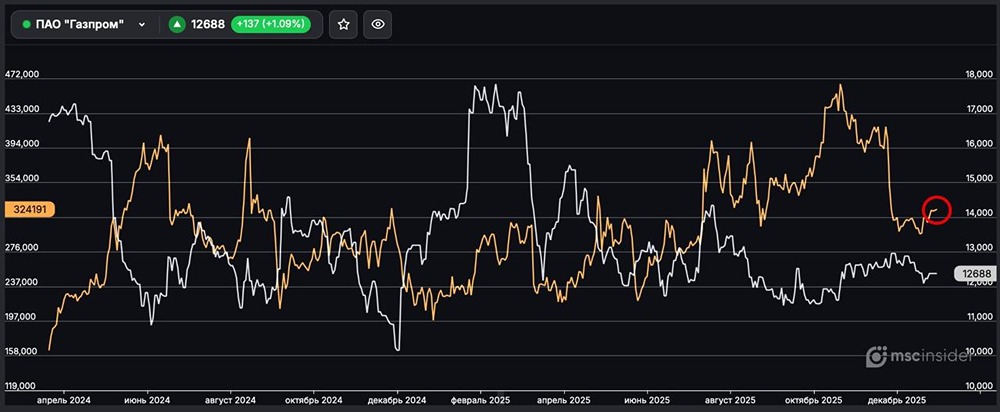
Task: Click the февраль 2025 date label
Action: tap(480, 401)
